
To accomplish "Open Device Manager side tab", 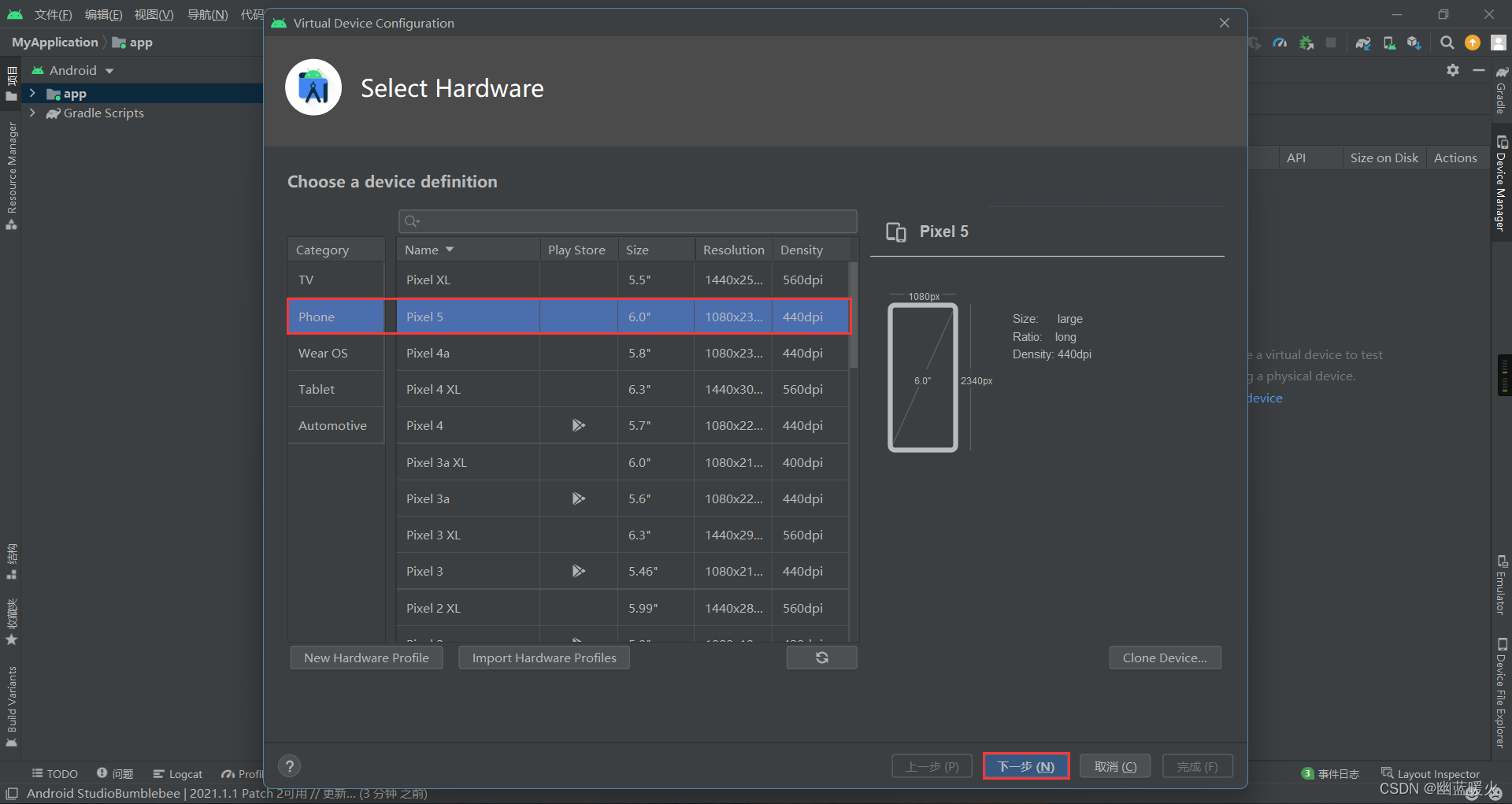I will pyautogui.click(x=1501, y=183).
